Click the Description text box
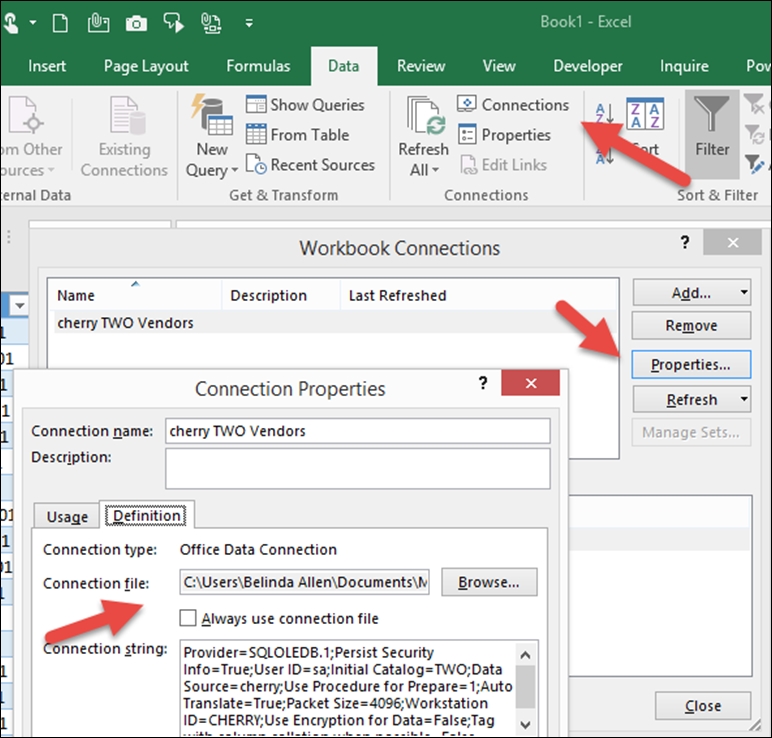Viewport: 772px width, 738px height. coord(357,468)
